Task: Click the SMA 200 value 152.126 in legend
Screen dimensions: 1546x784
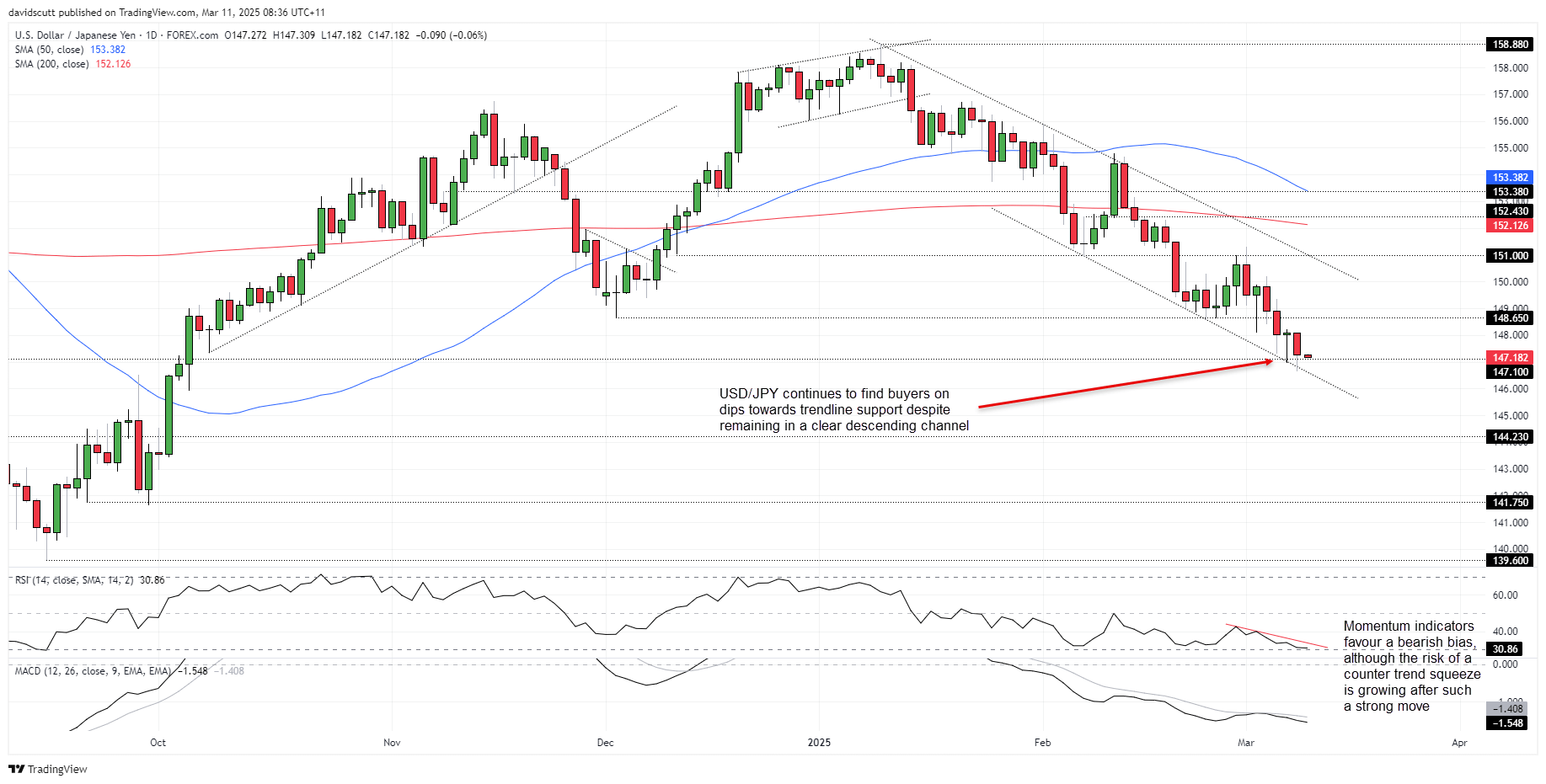Action: (x=113, y=64)
